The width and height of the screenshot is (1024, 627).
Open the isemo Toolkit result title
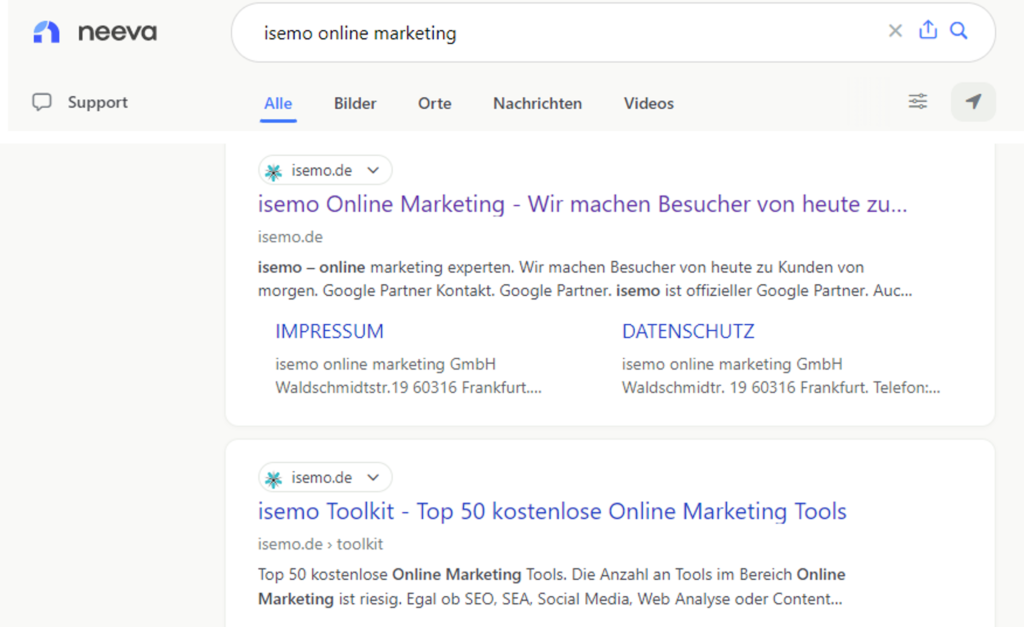[x=552, y=511]
